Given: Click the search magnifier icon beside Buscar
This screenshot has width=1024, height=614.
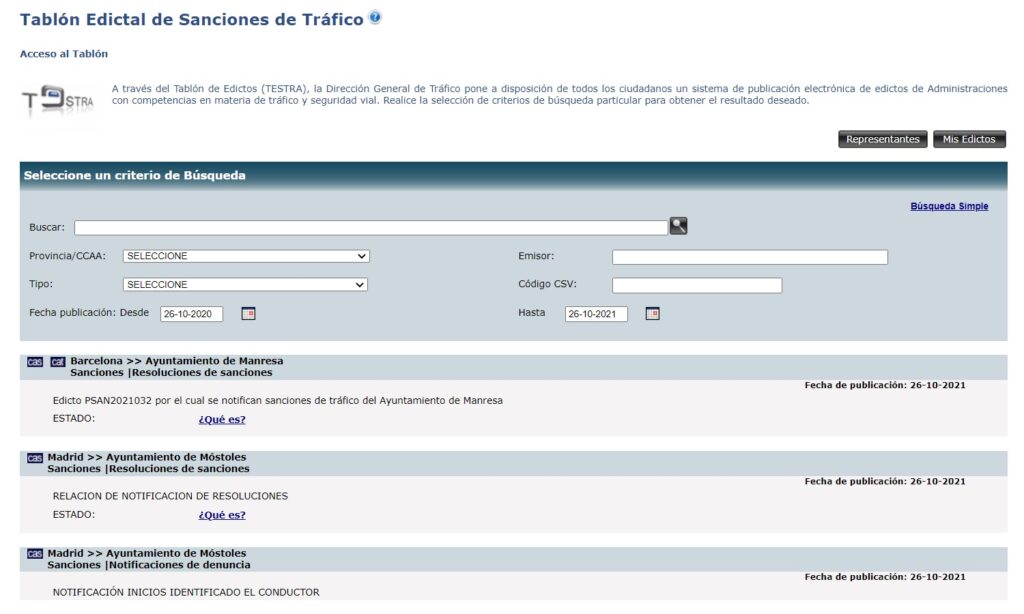Looking at the screenshot, I should pyautogui.click(x=677, y=226).
